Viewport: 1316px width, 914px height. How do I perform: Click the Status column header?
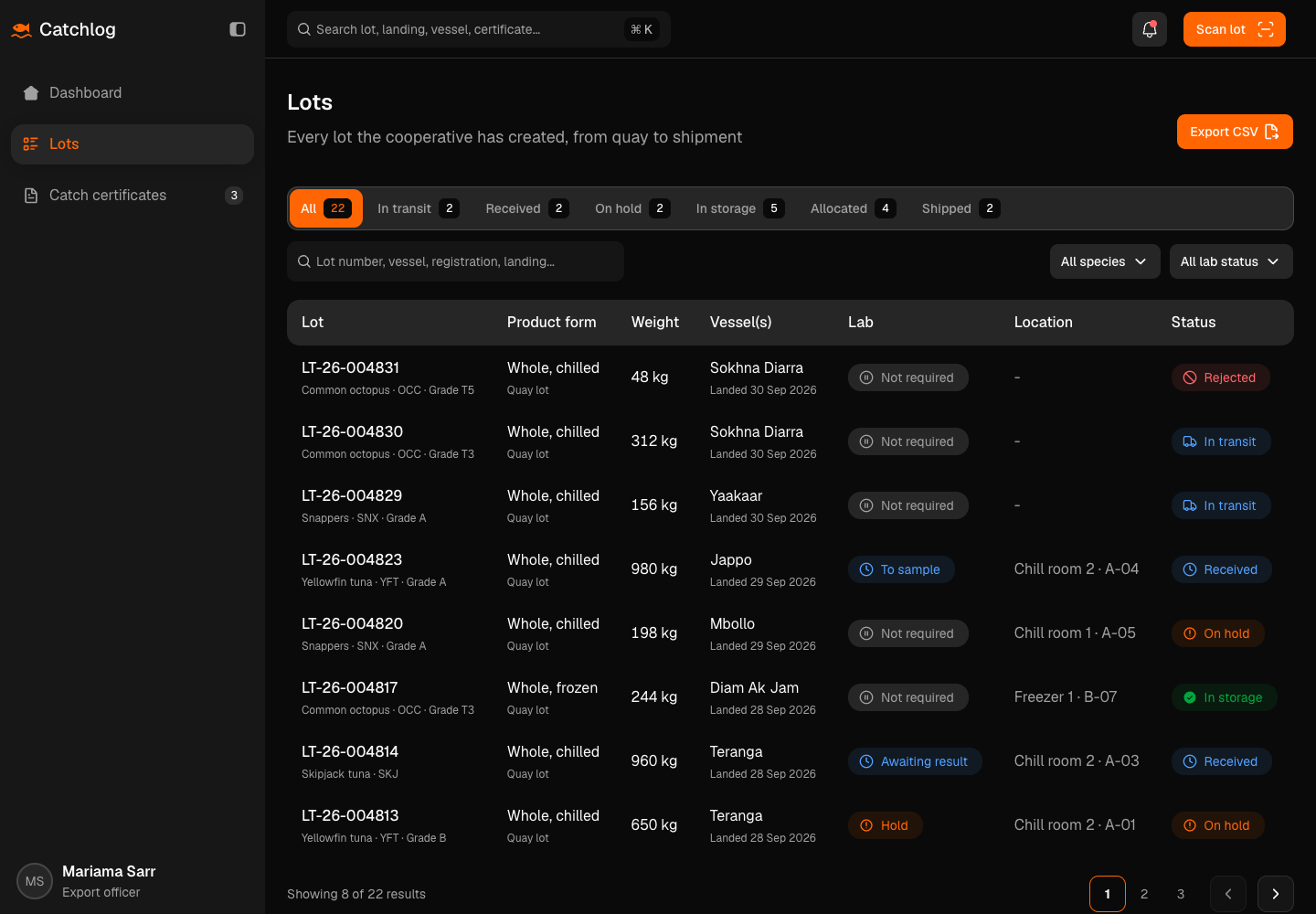[1194, 322]
